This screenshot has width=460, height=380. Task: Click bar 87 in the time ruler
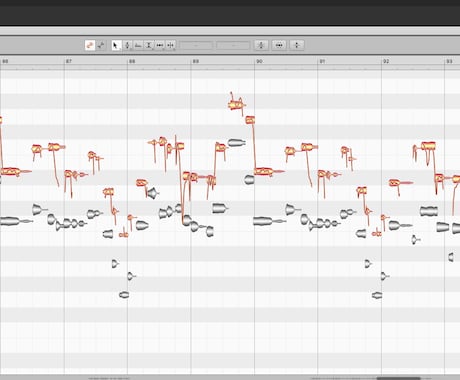(69, 61)
